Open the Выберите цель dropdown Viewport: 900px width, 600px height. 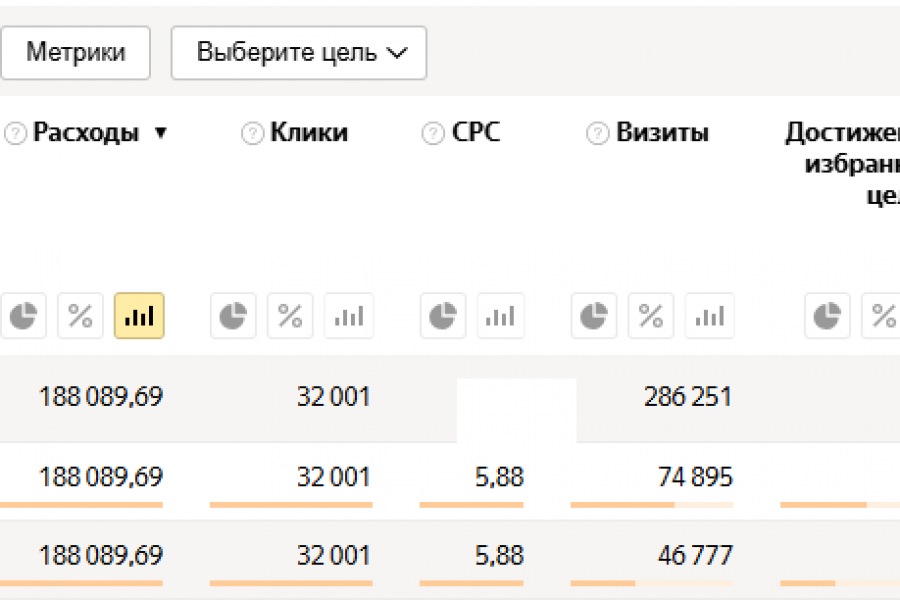[299, 53]
